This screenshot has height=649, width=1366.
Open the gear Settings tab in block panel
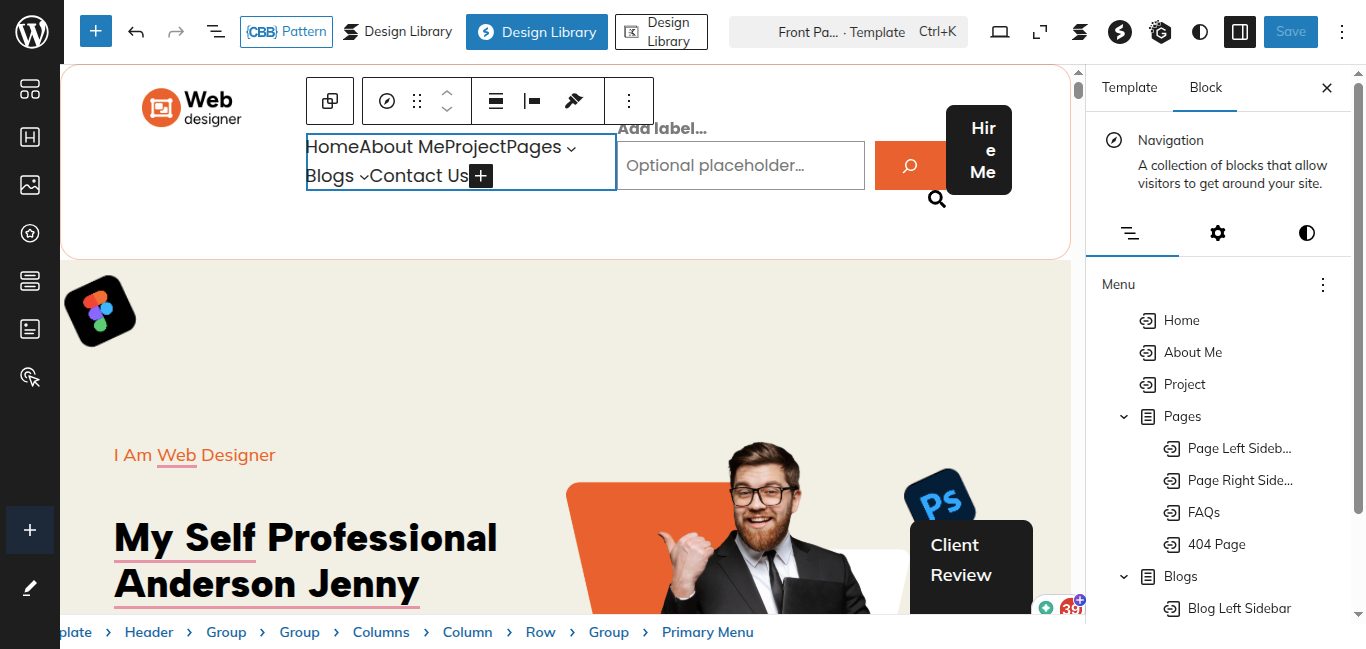[x=1217, y=233]
